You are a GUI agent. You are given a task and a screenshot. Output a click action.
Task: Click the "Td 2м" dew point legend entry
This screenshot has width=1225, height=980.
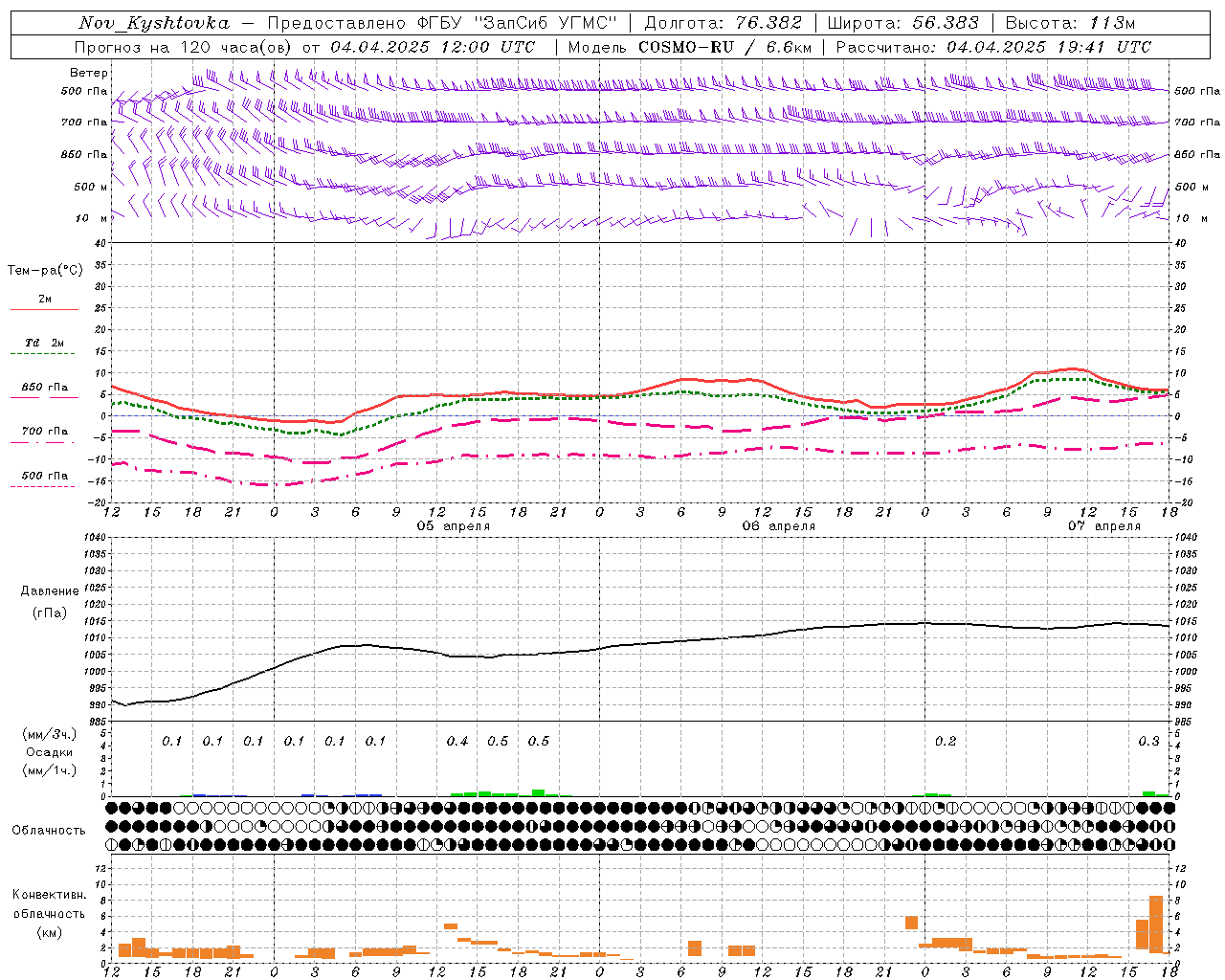click(x=44, y=343)
